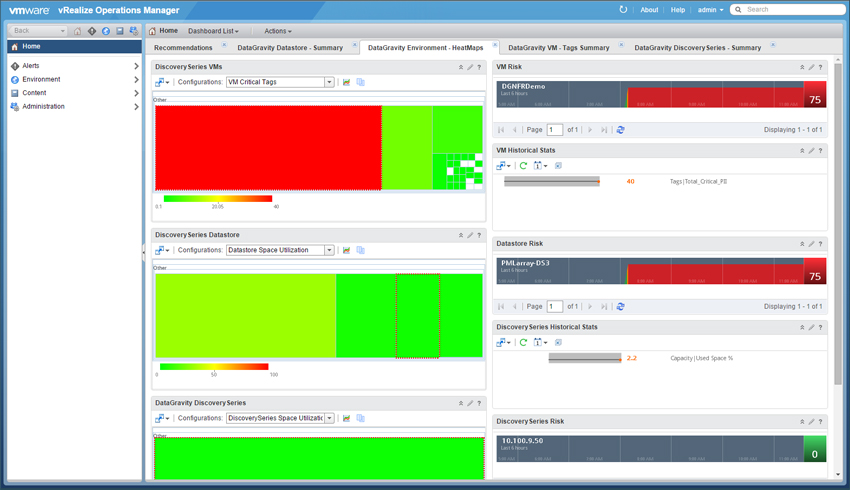Click Datastore Risk page number field
The height and width of the screenshot is (490, 850).
click(x=555, y=307)
